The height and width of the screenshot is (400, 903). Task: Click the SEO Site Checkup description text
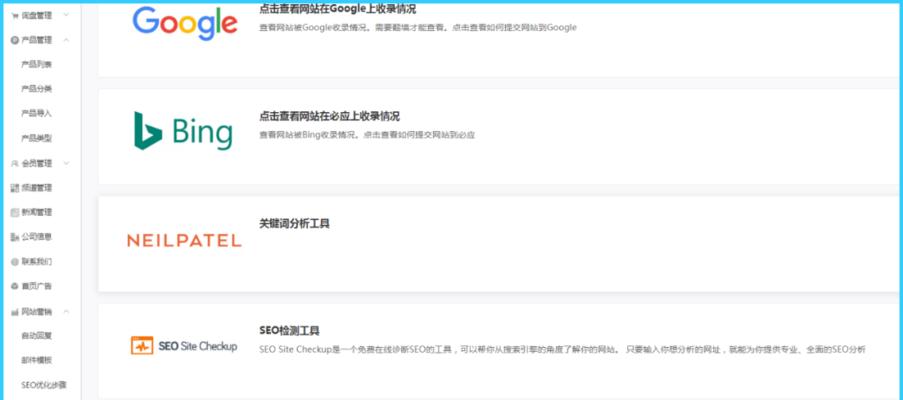click(x=562, y=349)
